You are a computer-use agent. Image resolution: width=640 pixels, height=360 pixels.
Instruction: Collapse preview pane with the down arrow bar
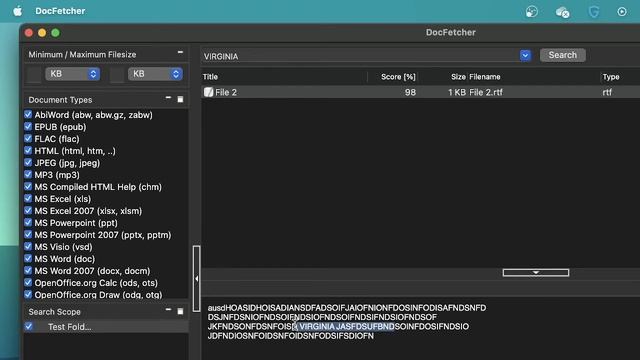[x=536, y=272]
